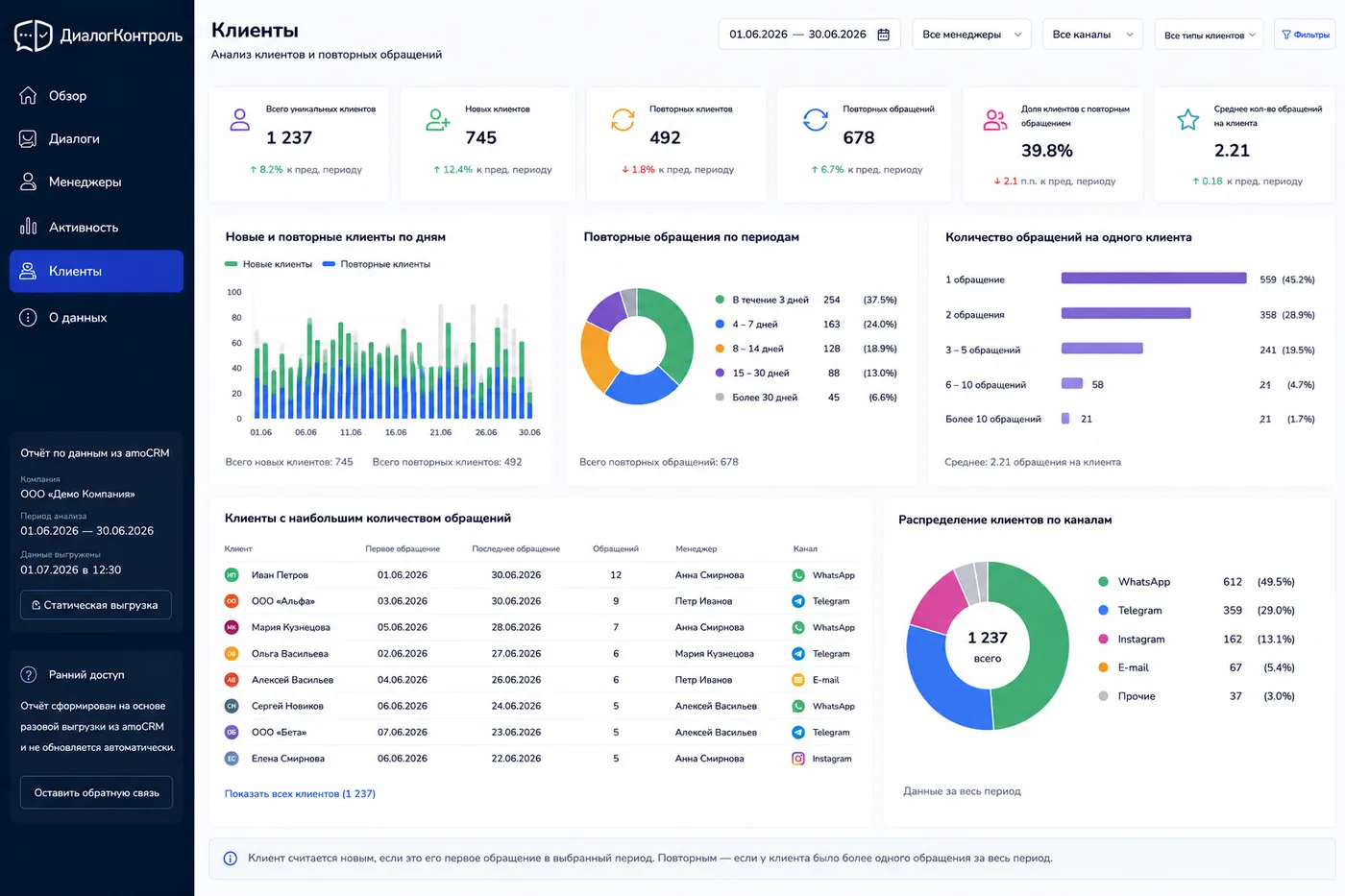Click the star icon on average requests card
This screenshot has width=1345, height=896.
[x=1188, y=120]
